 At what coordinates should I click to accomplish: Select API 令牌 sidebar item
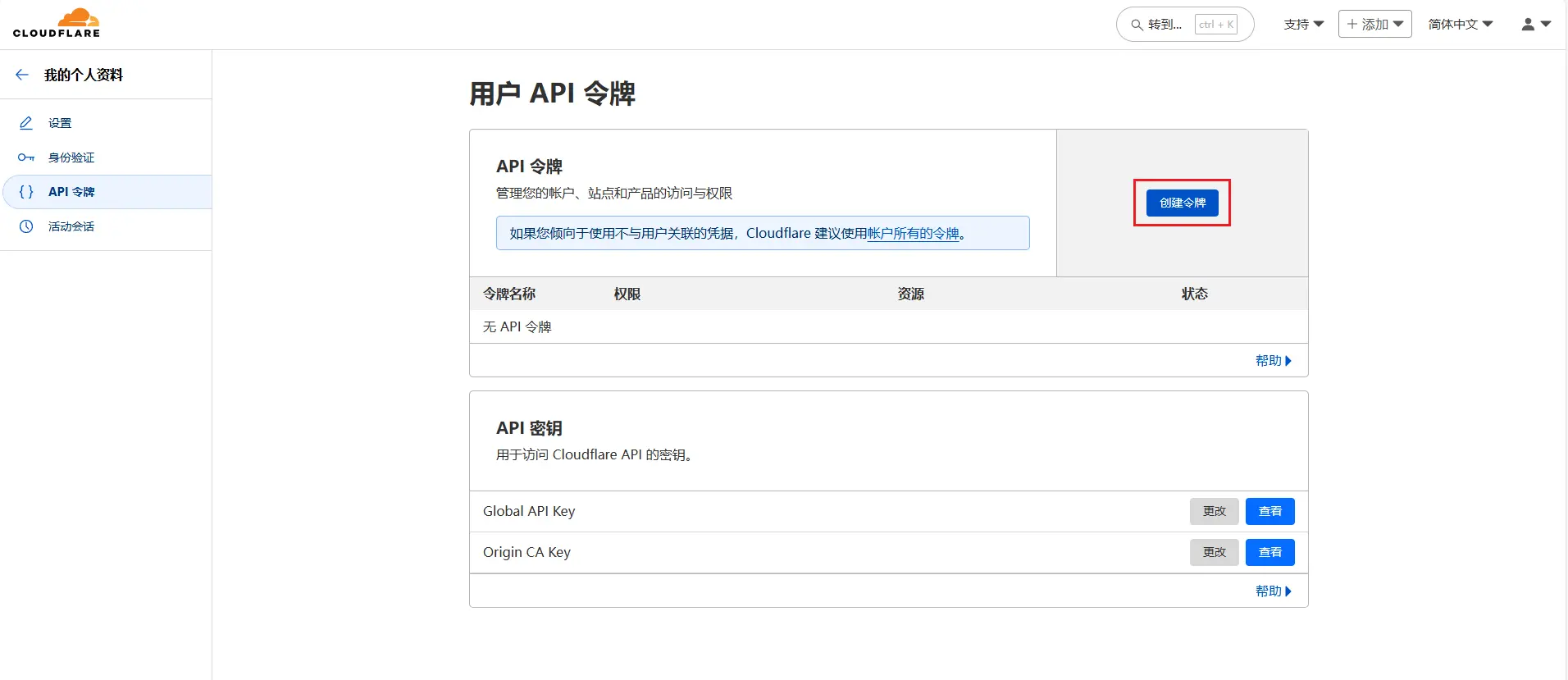(x=106, y=192)
